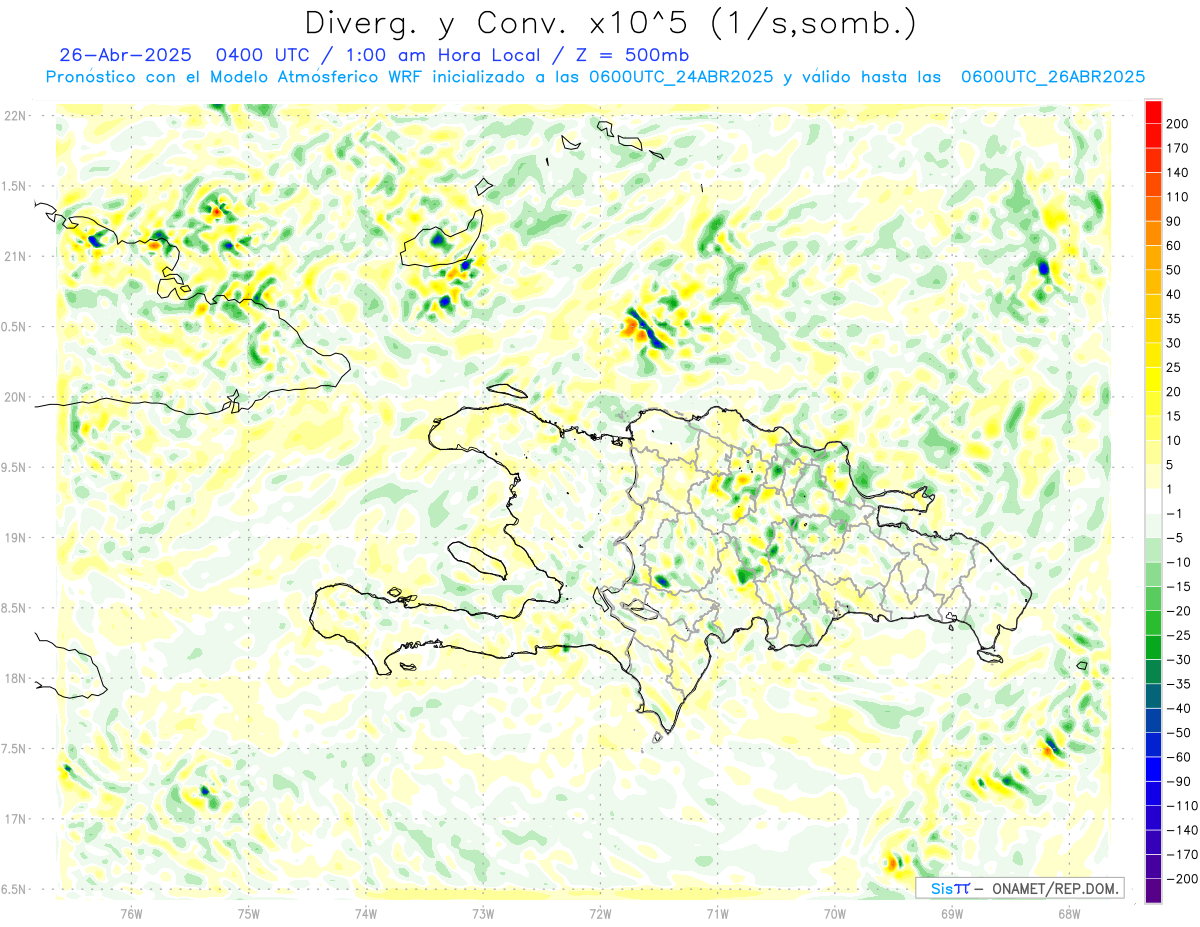Click the '73W' longitude label

point(483,913)
